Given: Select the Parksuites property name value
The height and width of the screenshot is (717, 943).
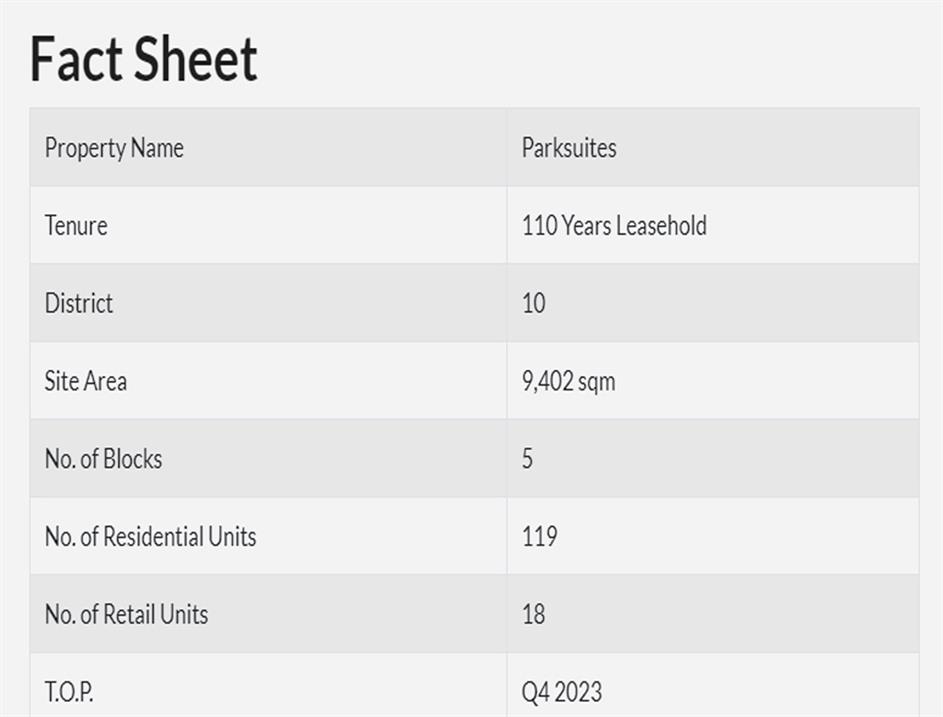Looking at the screenshot, I should (x=569, y=148).
